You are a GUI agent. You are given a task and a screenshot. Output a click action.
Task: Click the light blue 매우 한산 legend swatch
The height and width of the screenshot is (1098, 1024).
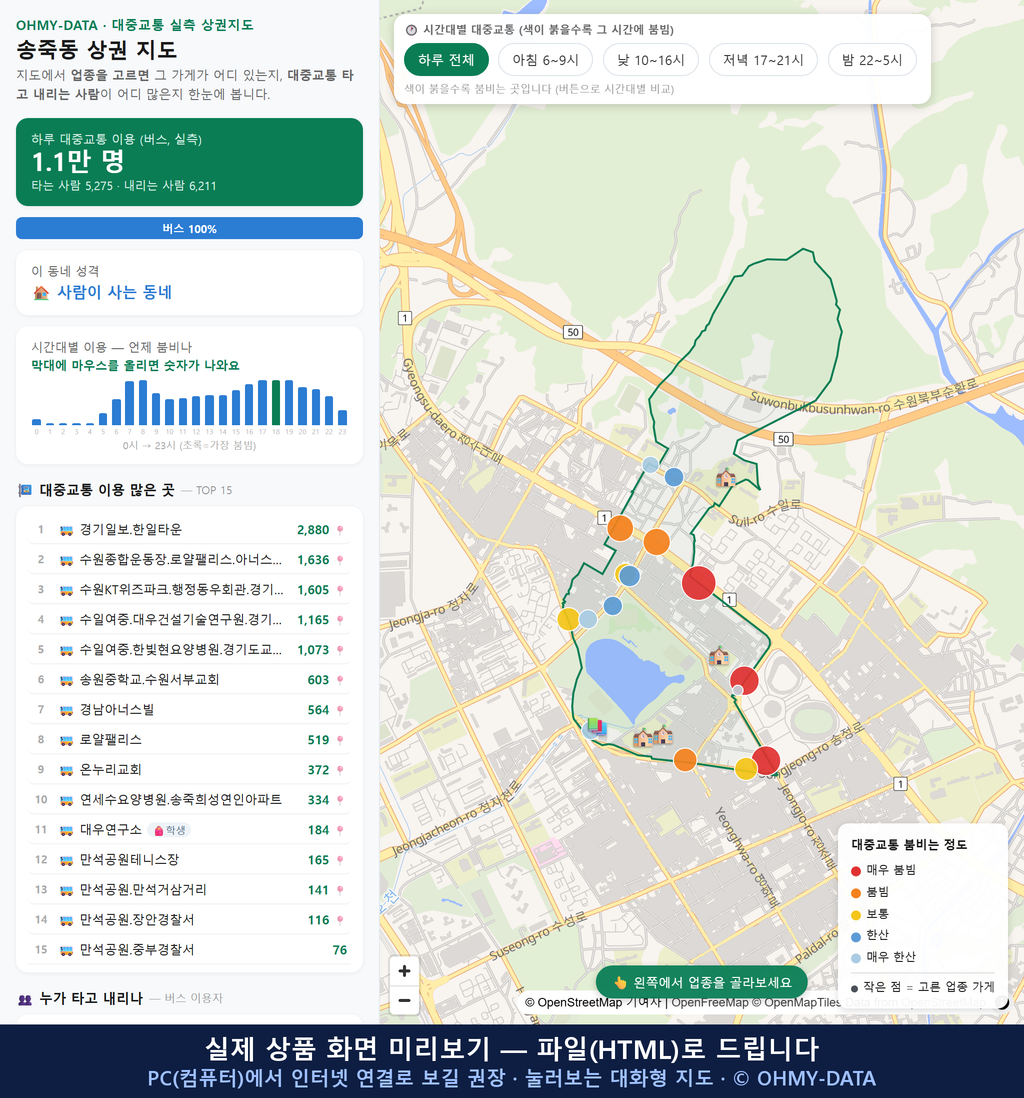pos(855,958)
